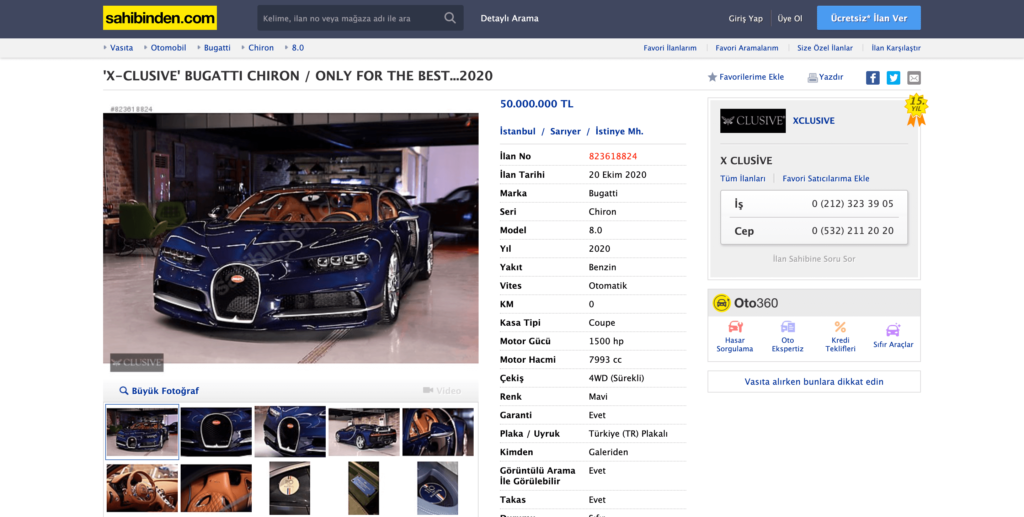Share listing via Facebook icon
The image size is (1024, 517).
[x=872, y=78]
